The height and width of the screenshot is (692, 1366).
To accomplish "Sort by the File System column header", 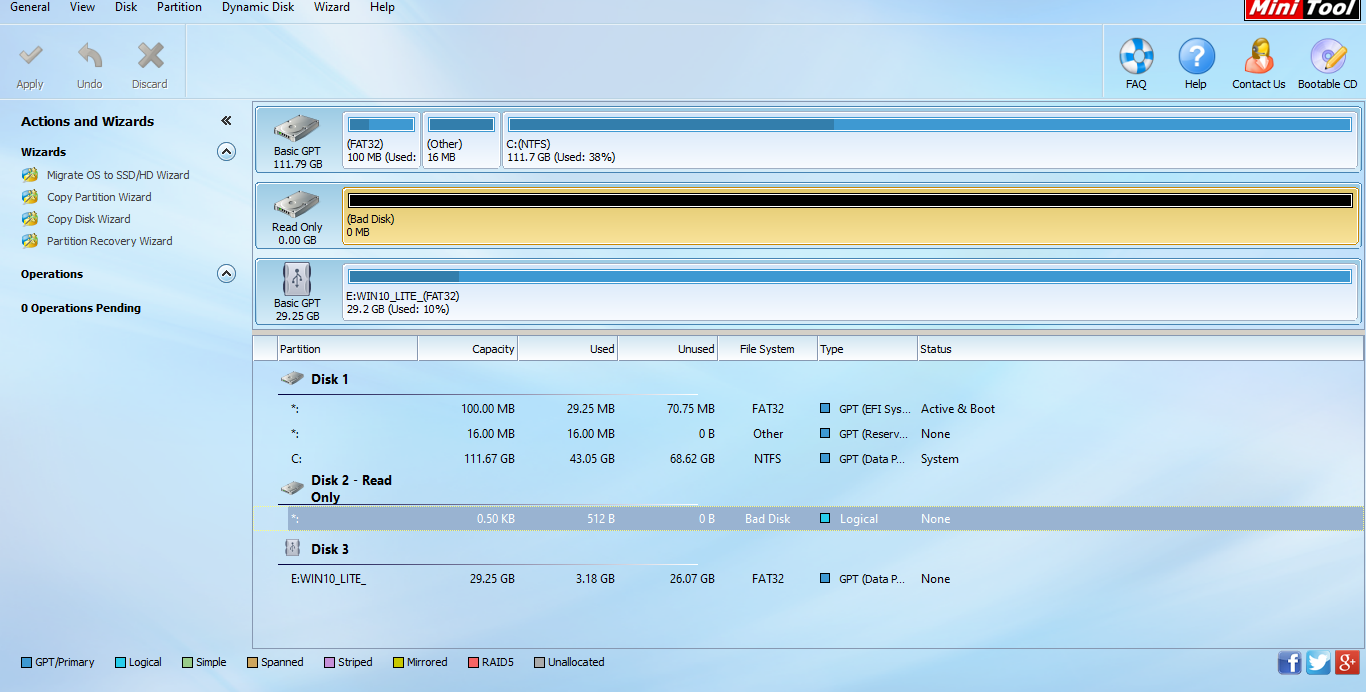I will click(x=767, y=349).
